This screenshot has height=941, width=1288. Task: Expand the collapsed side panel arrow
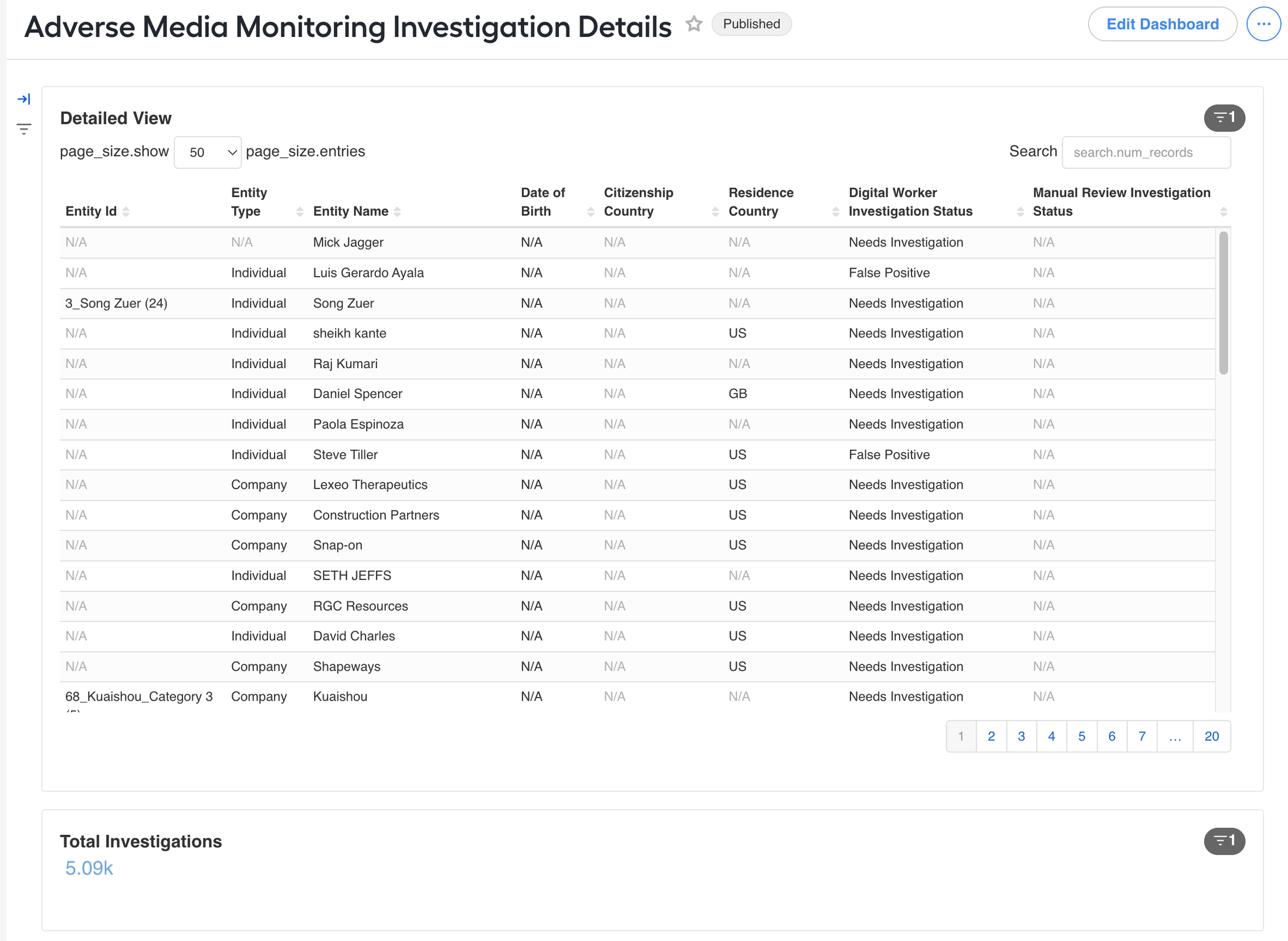tap(24, 99)
